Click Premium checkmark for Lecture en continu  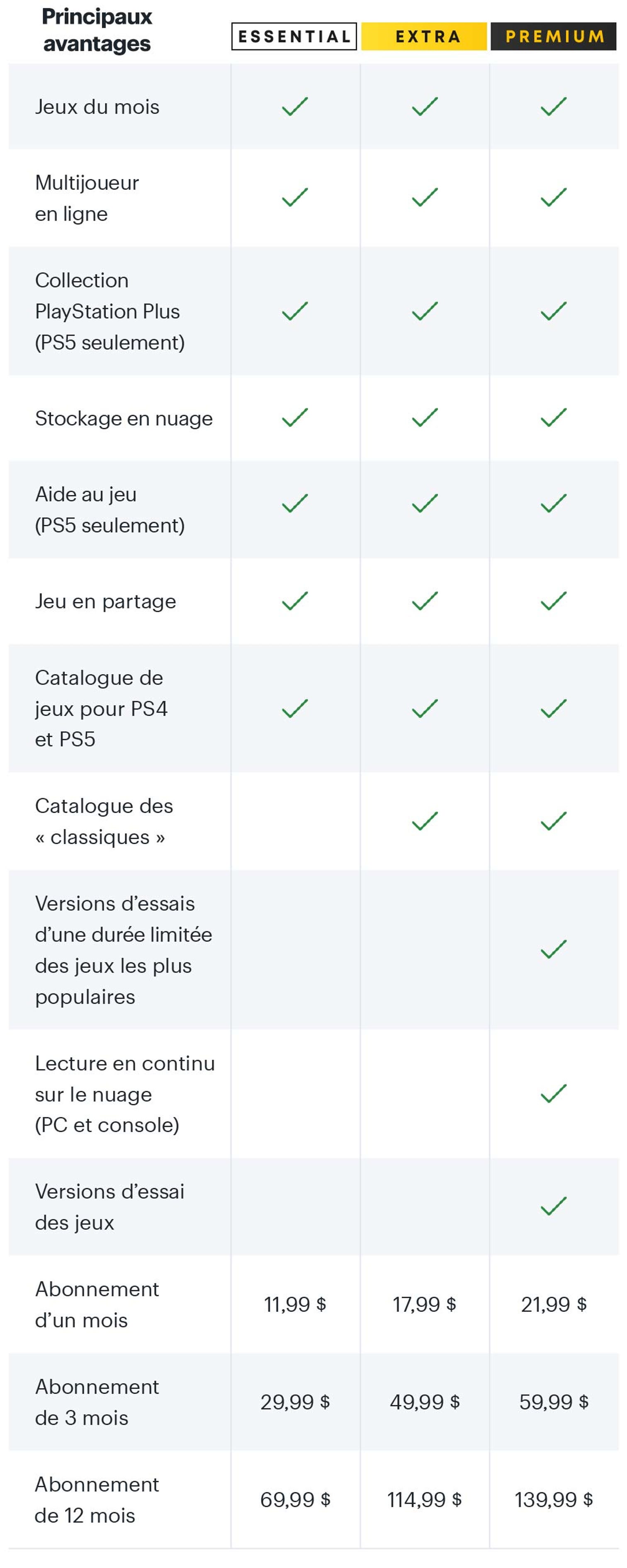click(553, 1094)
